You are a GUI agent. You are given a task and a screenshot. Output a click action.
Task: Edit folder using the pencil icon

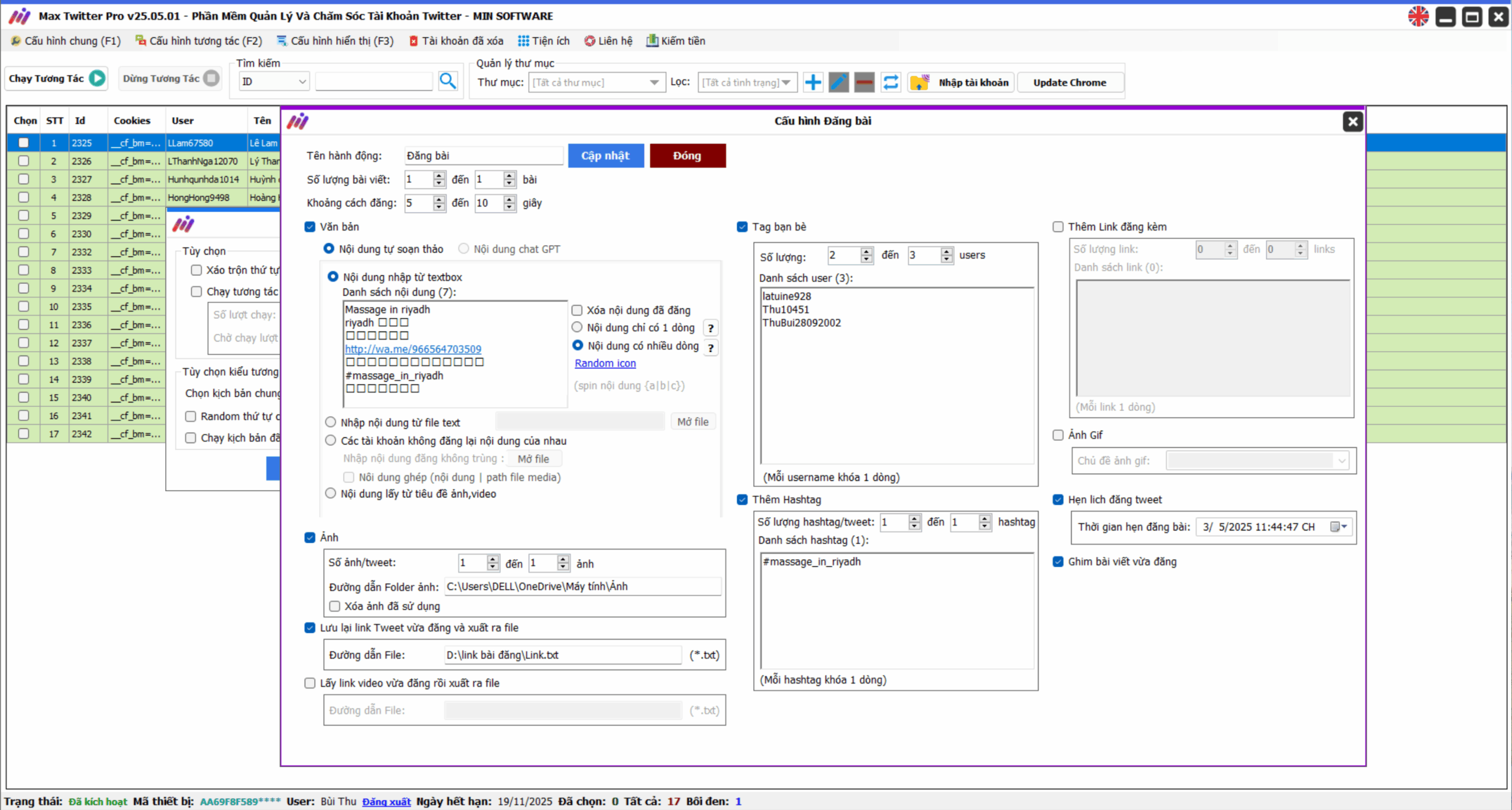(x=839, y=82)
